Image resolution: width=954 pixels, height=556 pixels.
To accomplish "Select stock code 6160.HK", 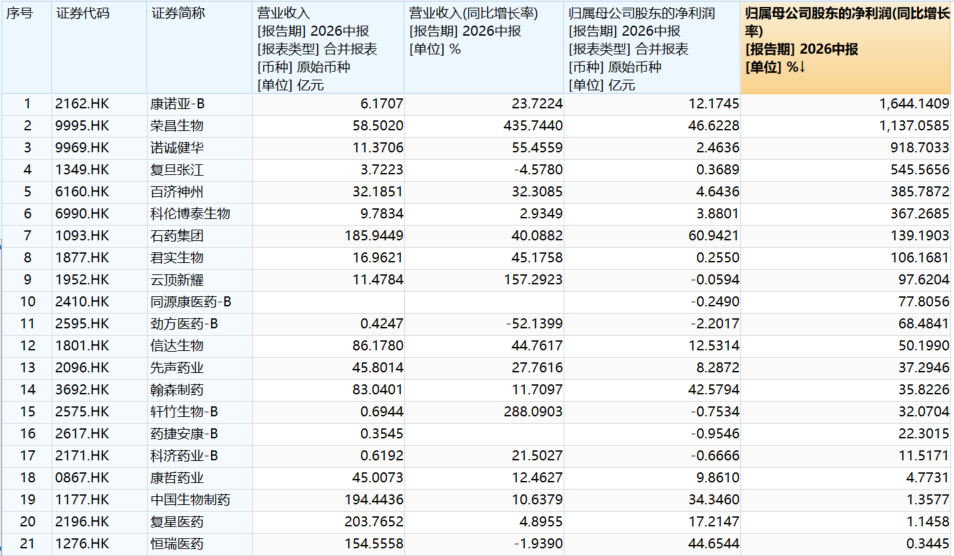I will tap(82, 192).
